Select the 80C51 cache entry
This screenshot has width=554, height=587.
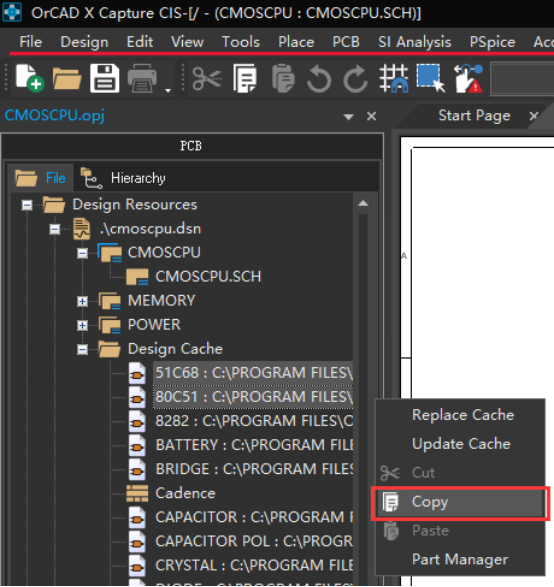tap(253, 397)
